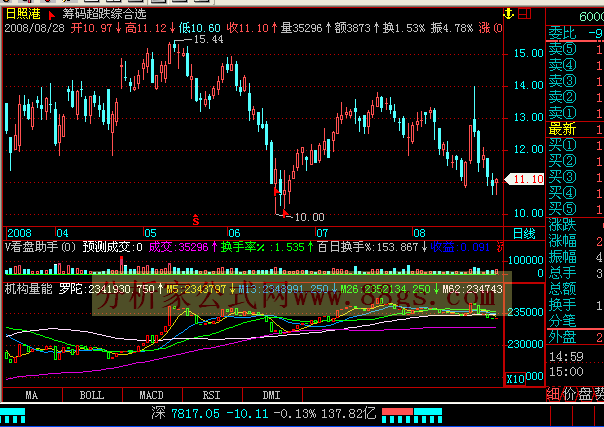Switch to the DMI indicator tab
Viewport: 604px width, 427px height.
tap(272, 395)
